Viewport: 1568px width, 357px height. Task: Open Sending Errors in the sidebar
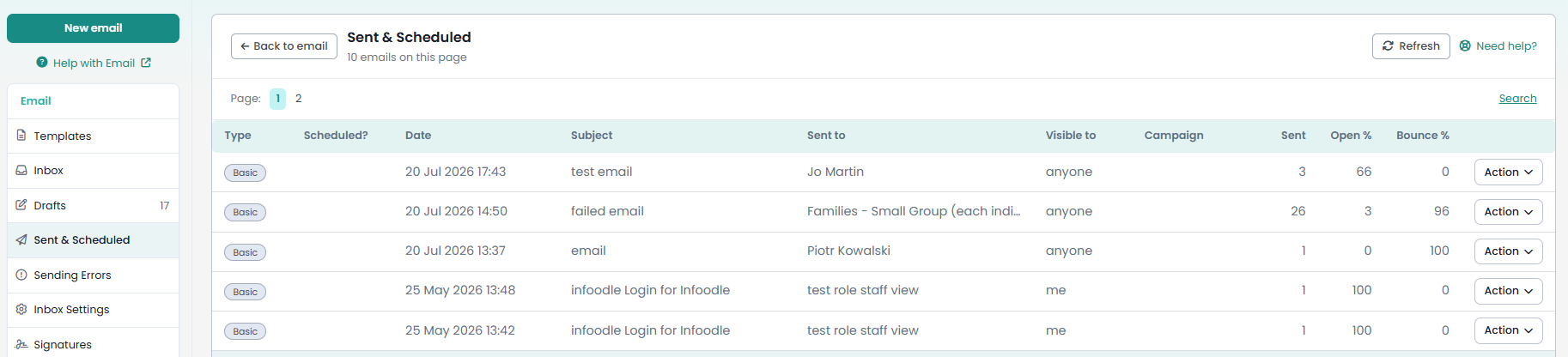[93, 275]
